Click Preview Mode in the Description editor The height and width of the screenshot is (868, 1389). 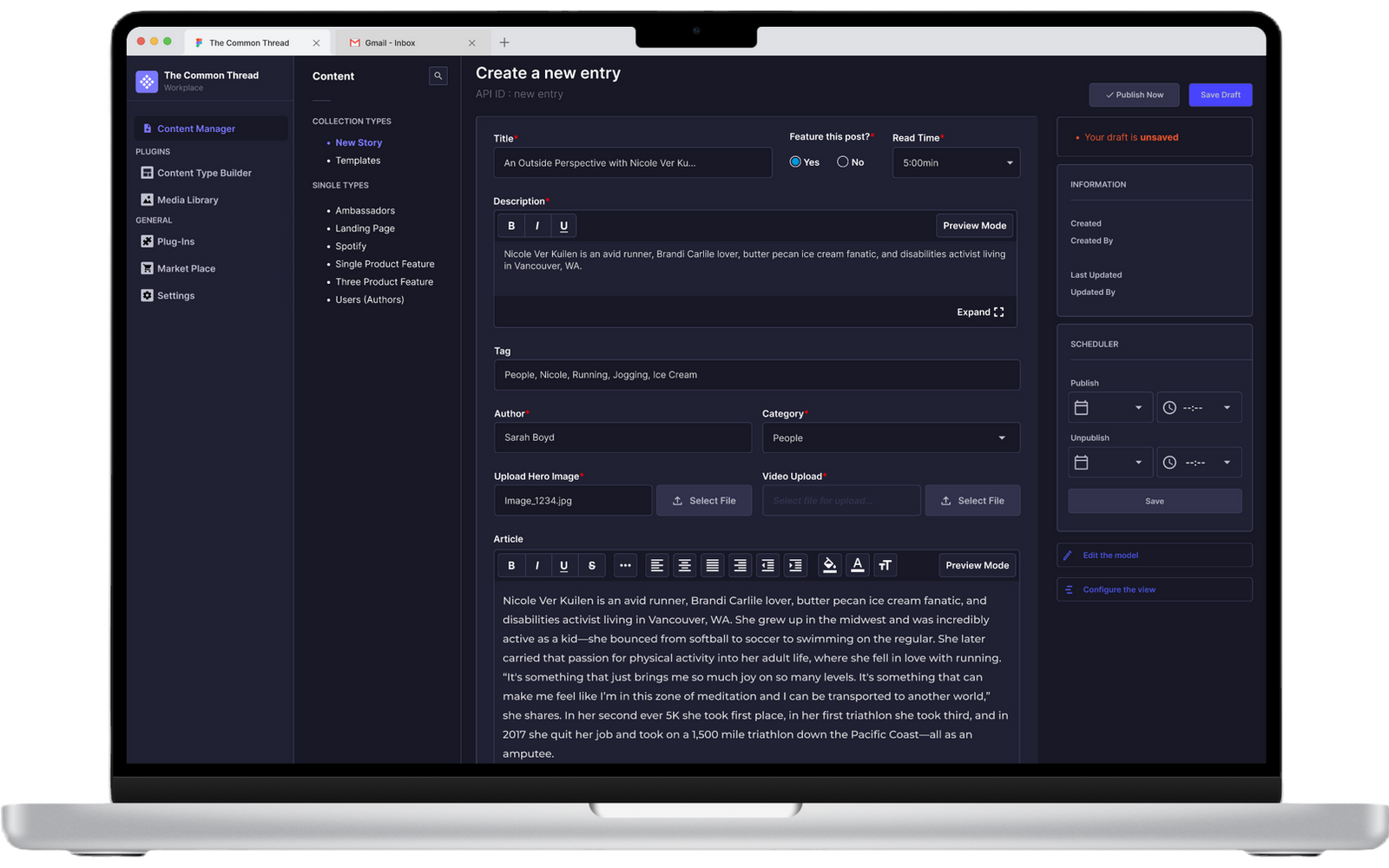975,226
